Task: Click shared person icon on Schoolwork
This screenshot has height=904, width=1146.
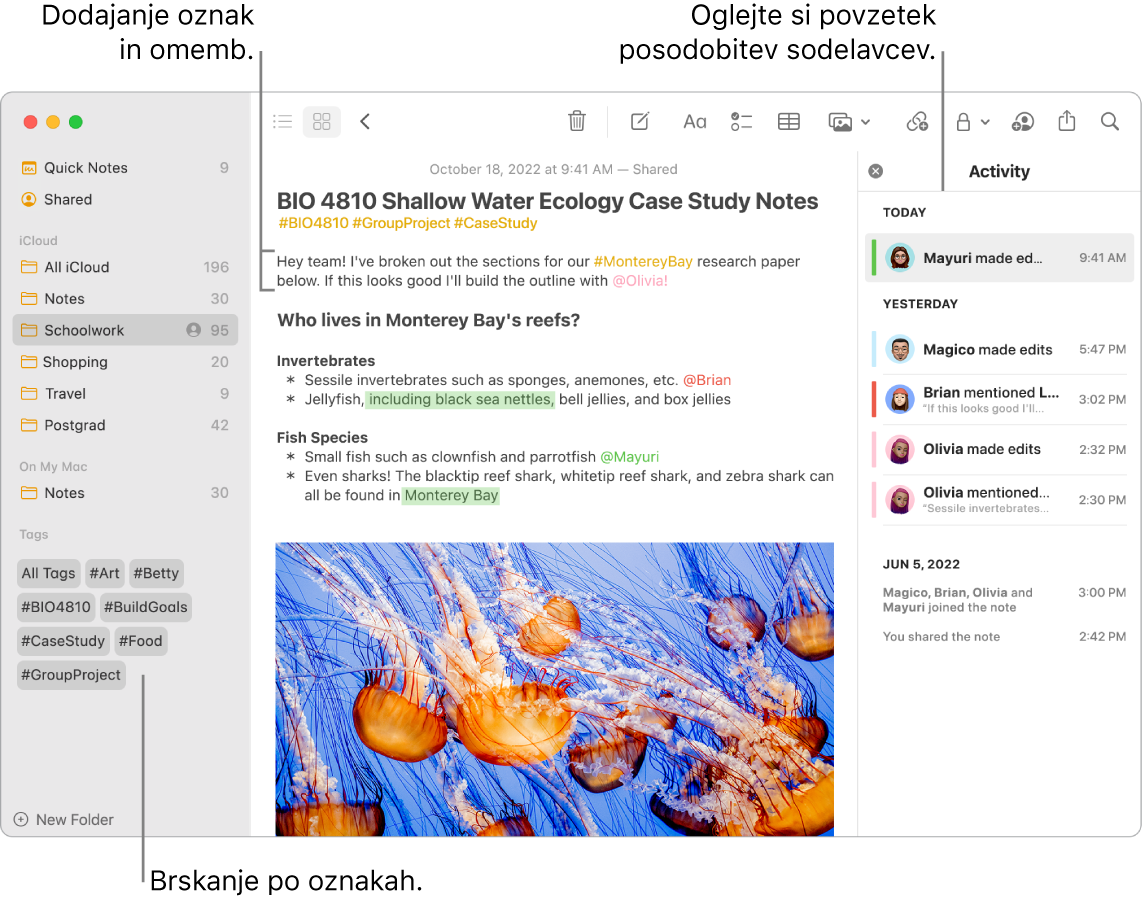Action: click(x=193, y=330)
